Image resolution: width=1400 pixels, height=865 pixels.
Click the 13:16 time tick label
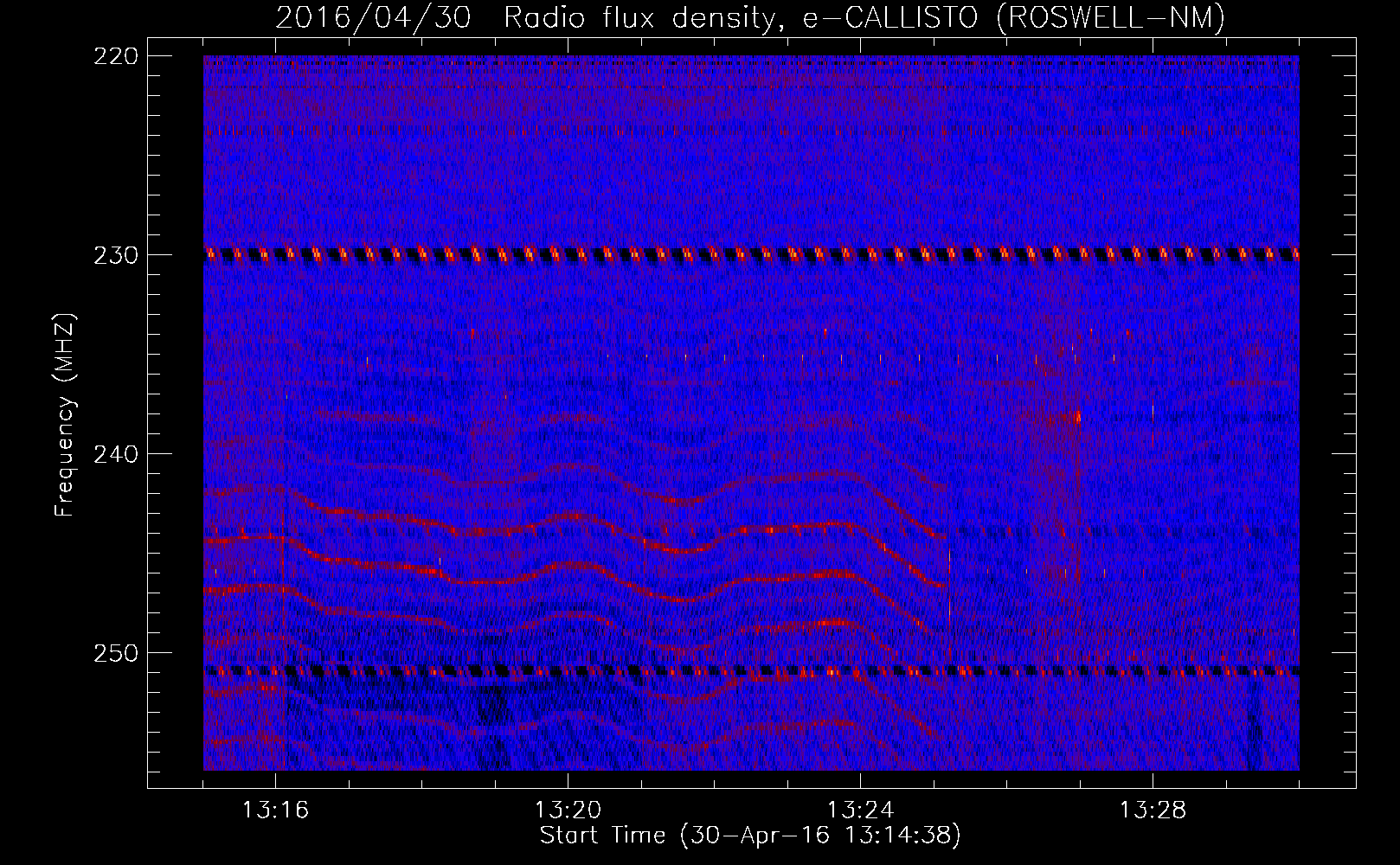pyautogui.click(x=276, y=811)
